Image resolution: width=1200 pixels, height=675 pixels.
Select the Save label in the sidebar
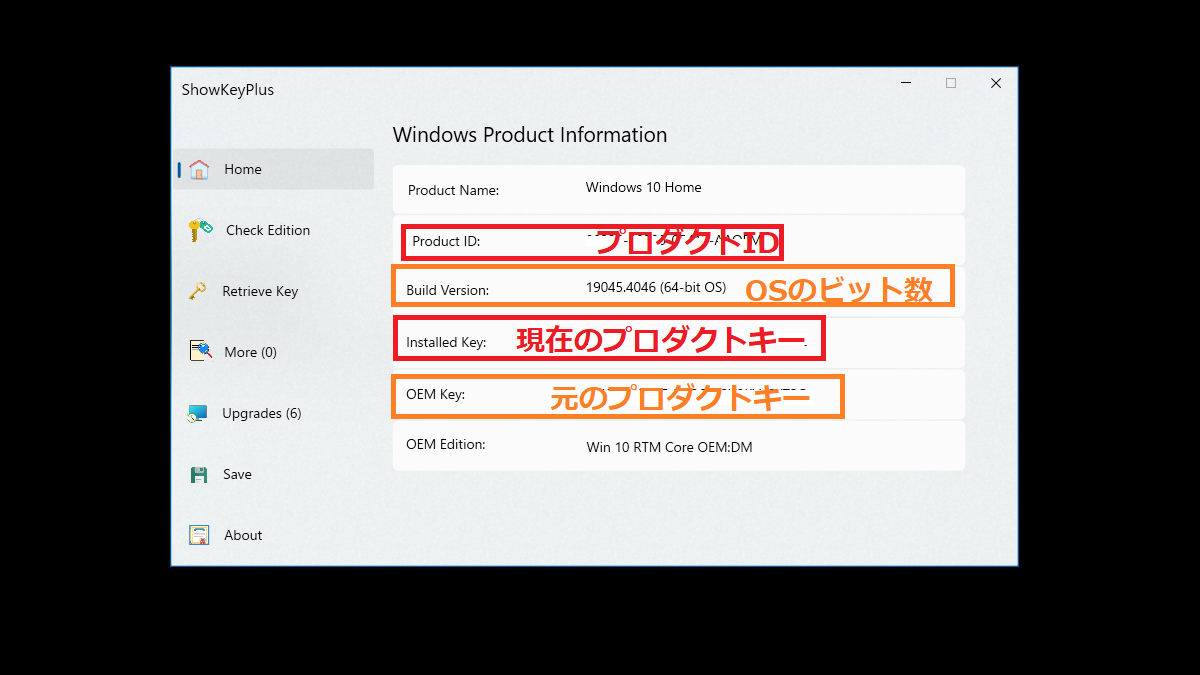(x=237, y=474)
